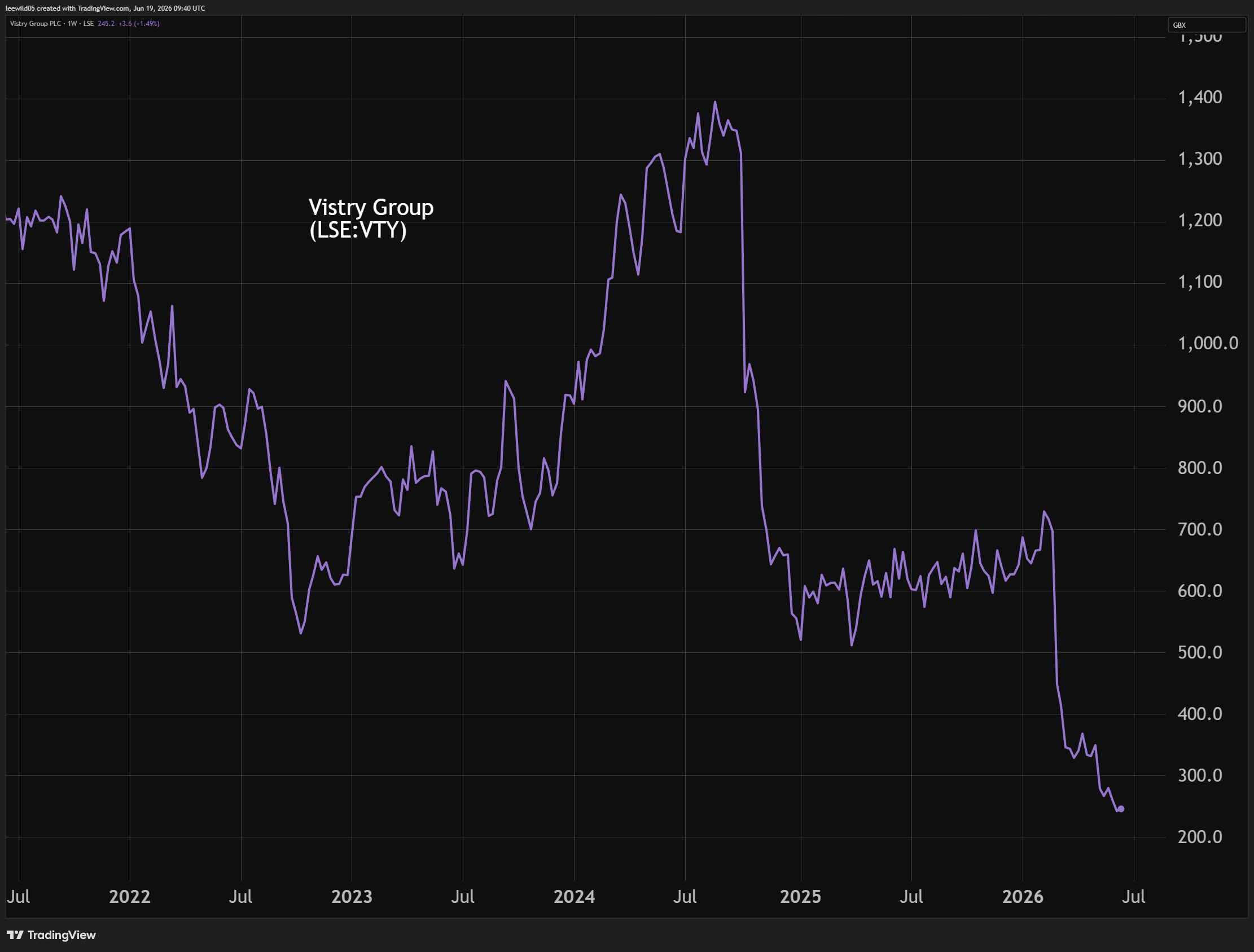Click the Vistry Group (LSE:VTY) chart annotation
This screenshot has height=952, width=1254.
[371, 218]
